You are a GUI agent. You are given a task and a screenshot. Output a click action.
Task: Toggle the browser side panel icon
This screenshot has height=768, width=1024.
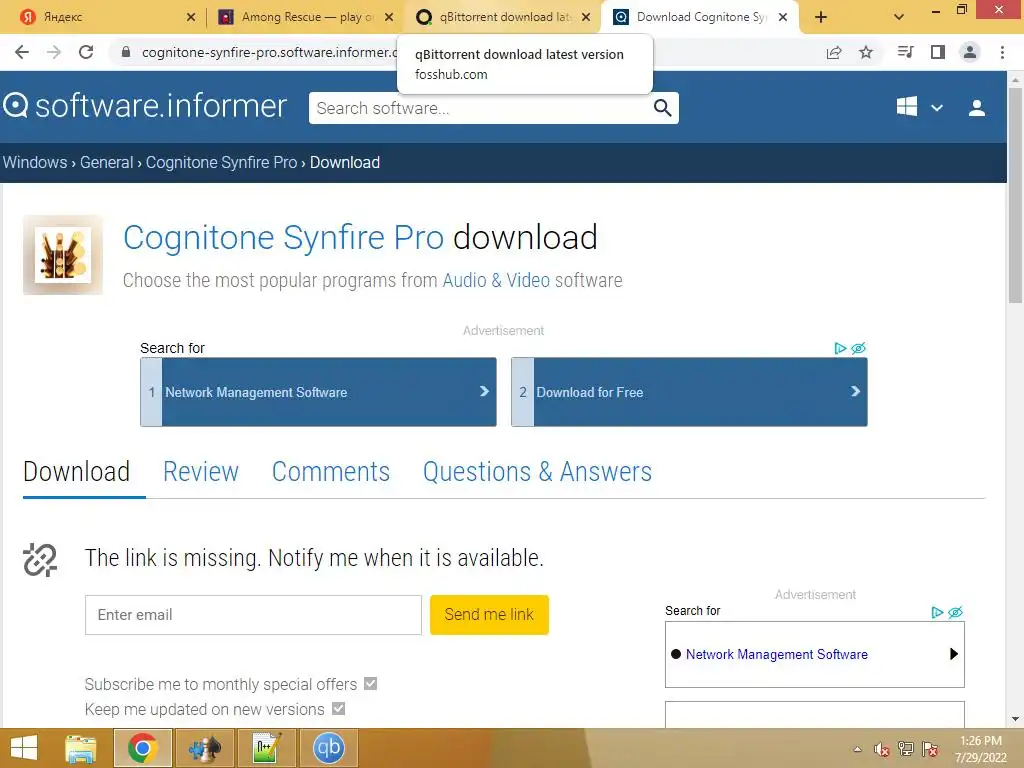[938, 52]
